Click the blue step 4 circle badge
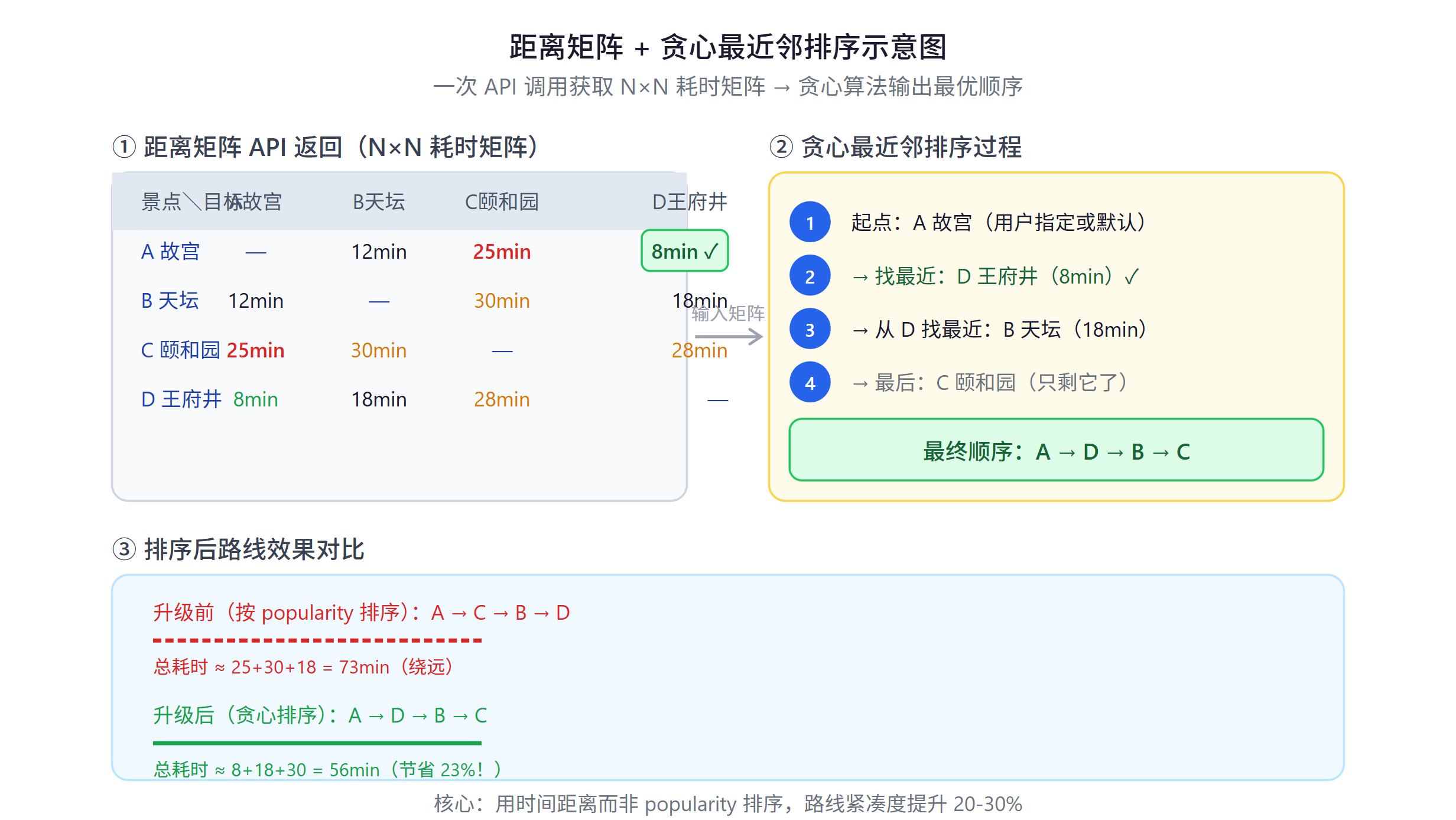1456x820 pixels. click(810, 382)
